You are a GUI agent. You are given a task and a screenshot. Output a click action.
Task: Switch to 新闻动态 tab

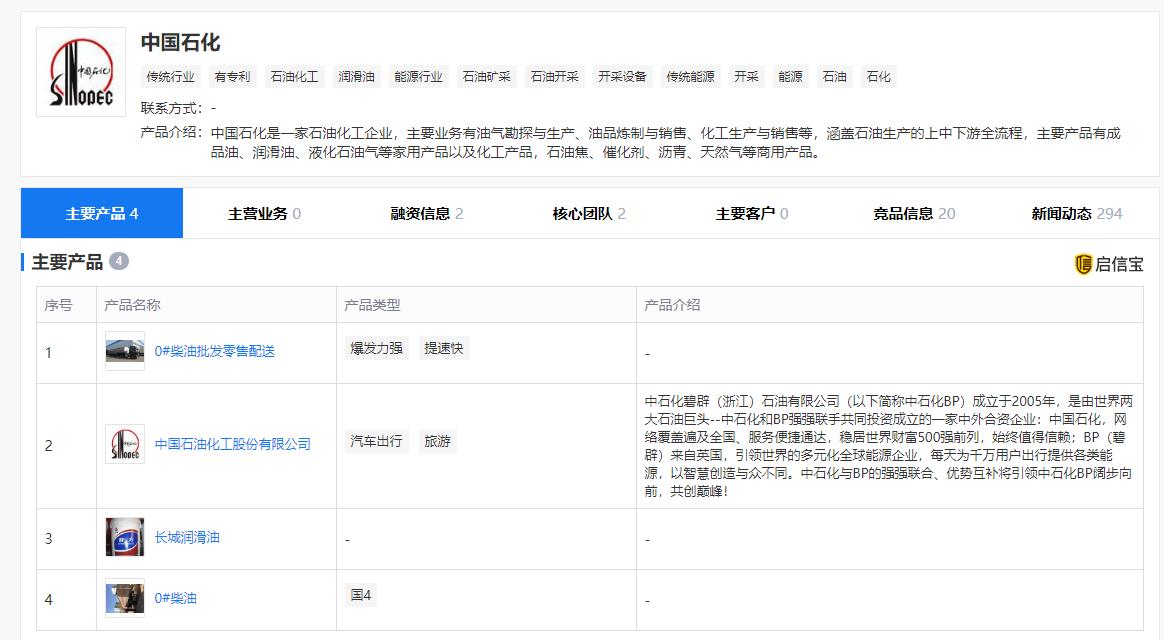coord(1076,213)
